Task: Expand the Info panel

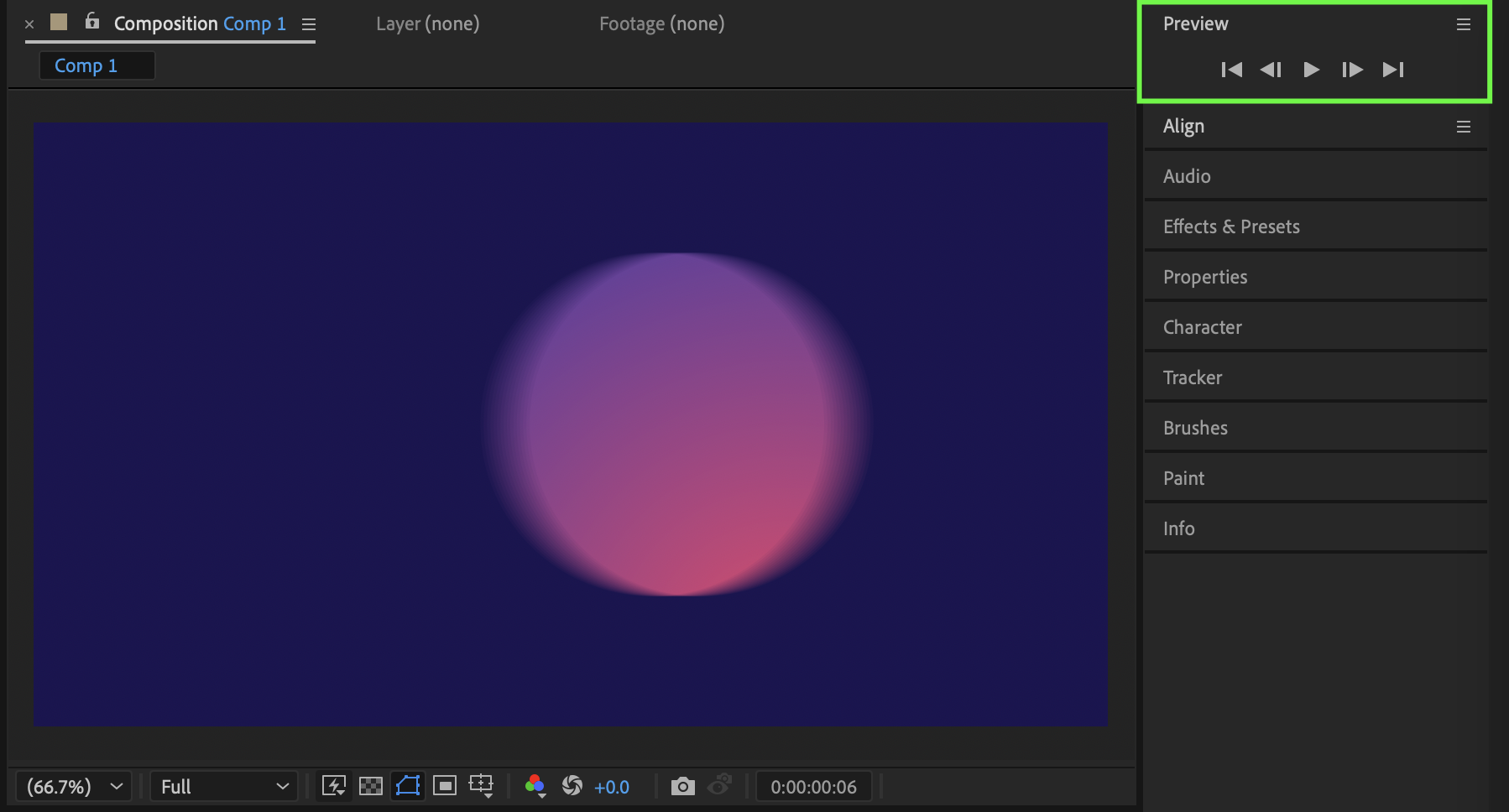Action: 1316,528
